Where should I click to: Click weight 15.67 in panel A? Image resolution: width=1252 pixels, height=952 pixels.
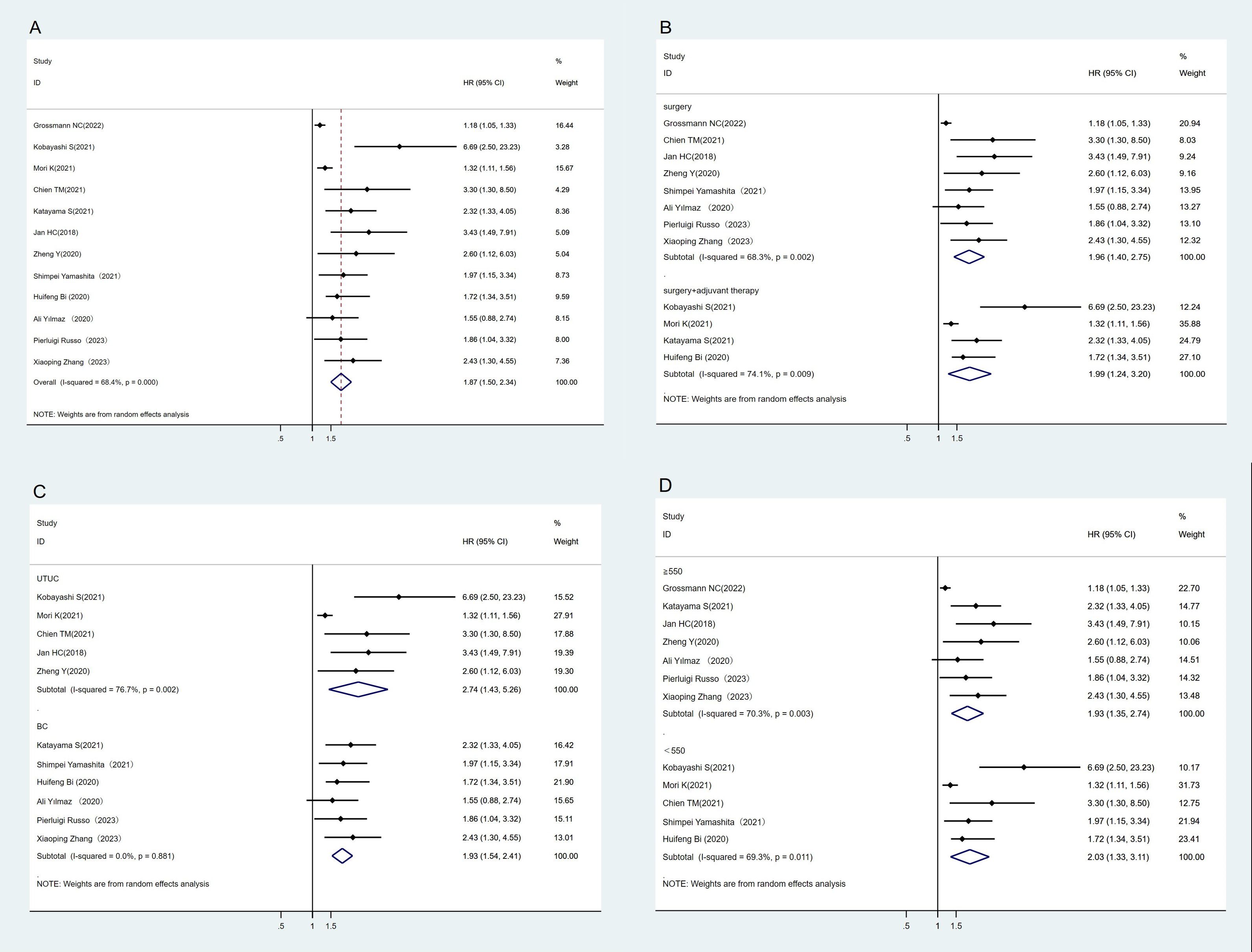pos(564,168)
